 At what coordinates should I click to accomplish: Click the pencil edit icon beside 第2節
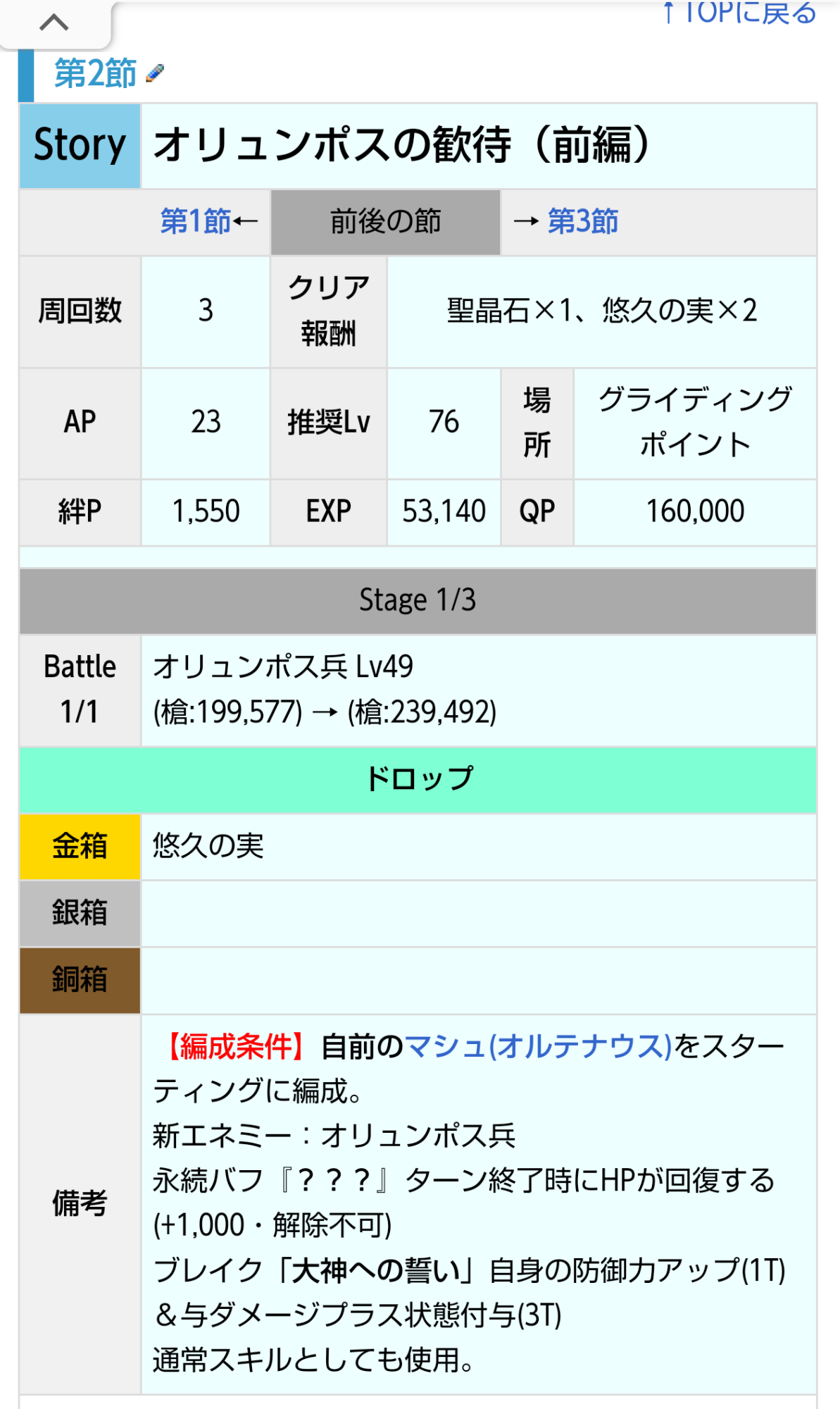(x=155, y=73)
